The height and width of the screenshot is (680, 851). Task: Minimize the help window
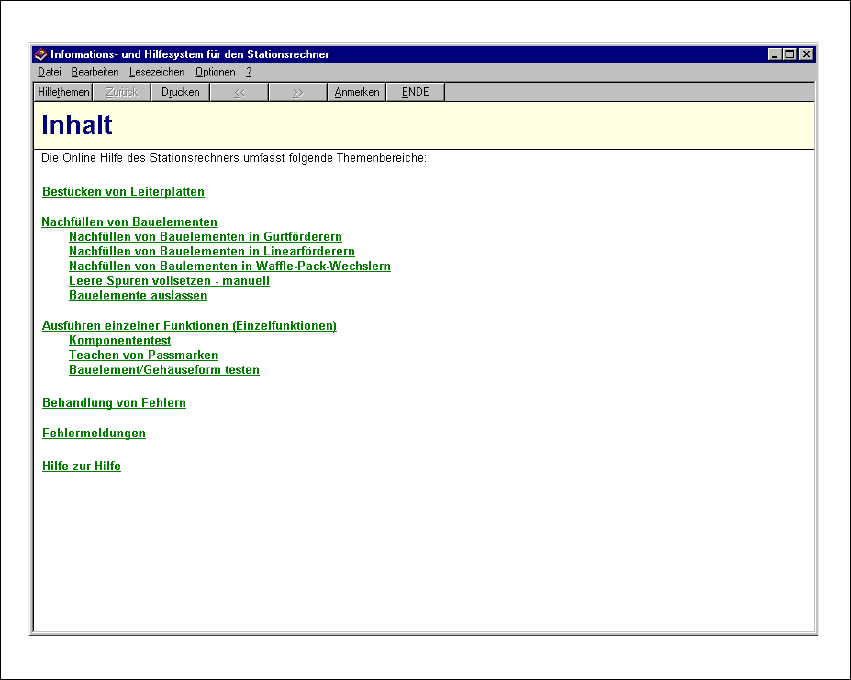(x=774, y=54)
